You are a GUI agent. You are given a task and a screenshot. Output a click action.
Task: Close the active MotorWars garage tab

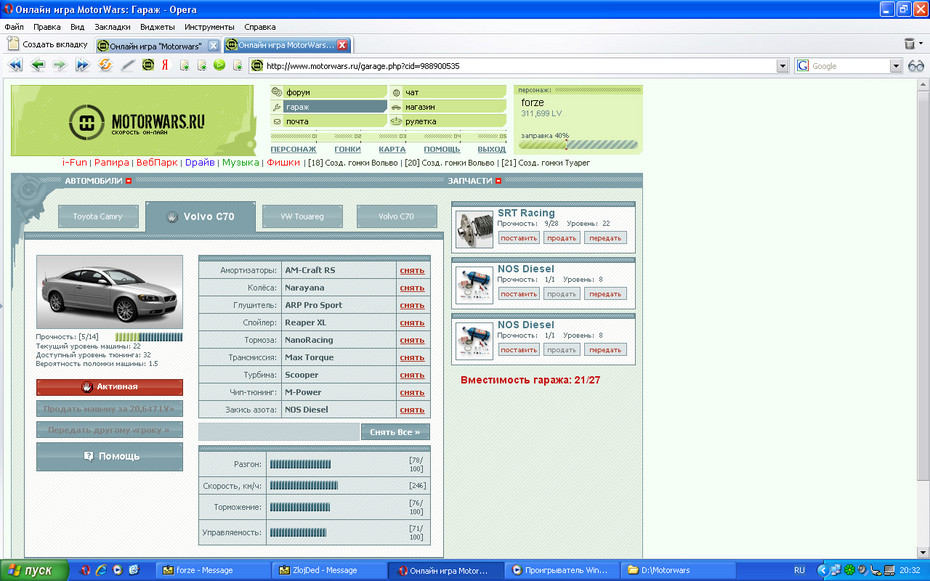point(342,45)
